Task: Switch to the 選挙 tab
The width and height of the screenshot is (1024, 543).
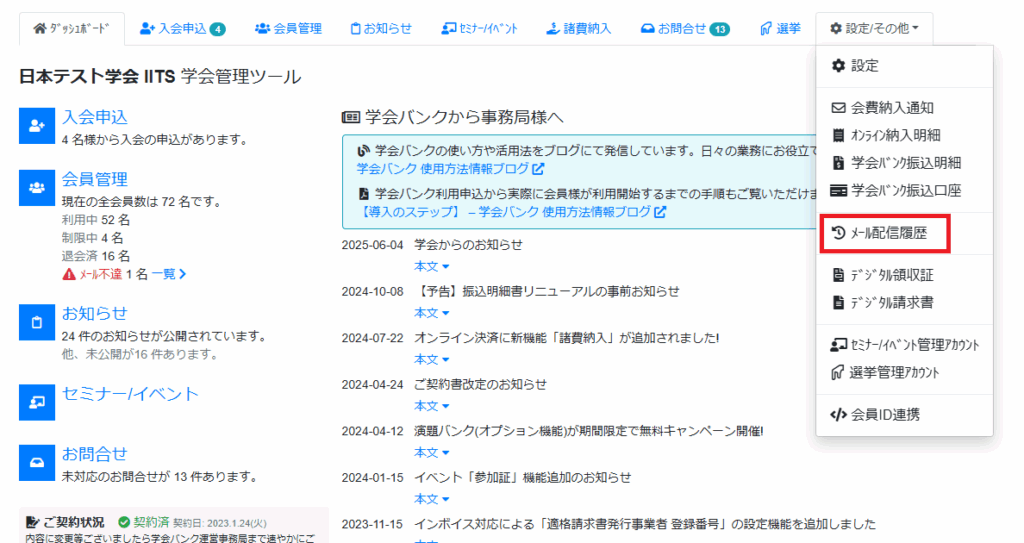Action: tap(780, 28)
